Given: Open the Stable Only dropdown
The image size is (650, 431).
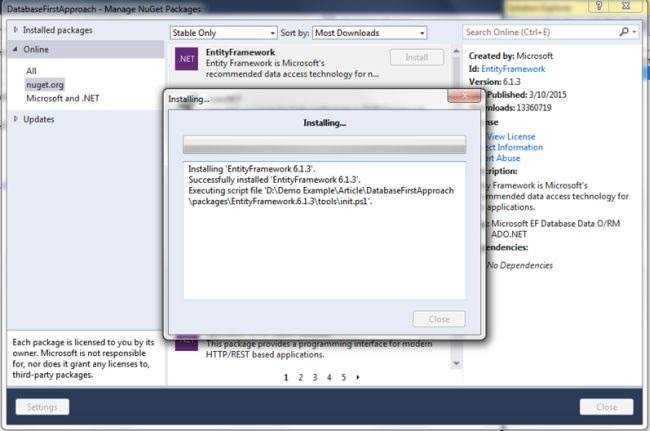Looking at the screenshot, I should (223, 33).
